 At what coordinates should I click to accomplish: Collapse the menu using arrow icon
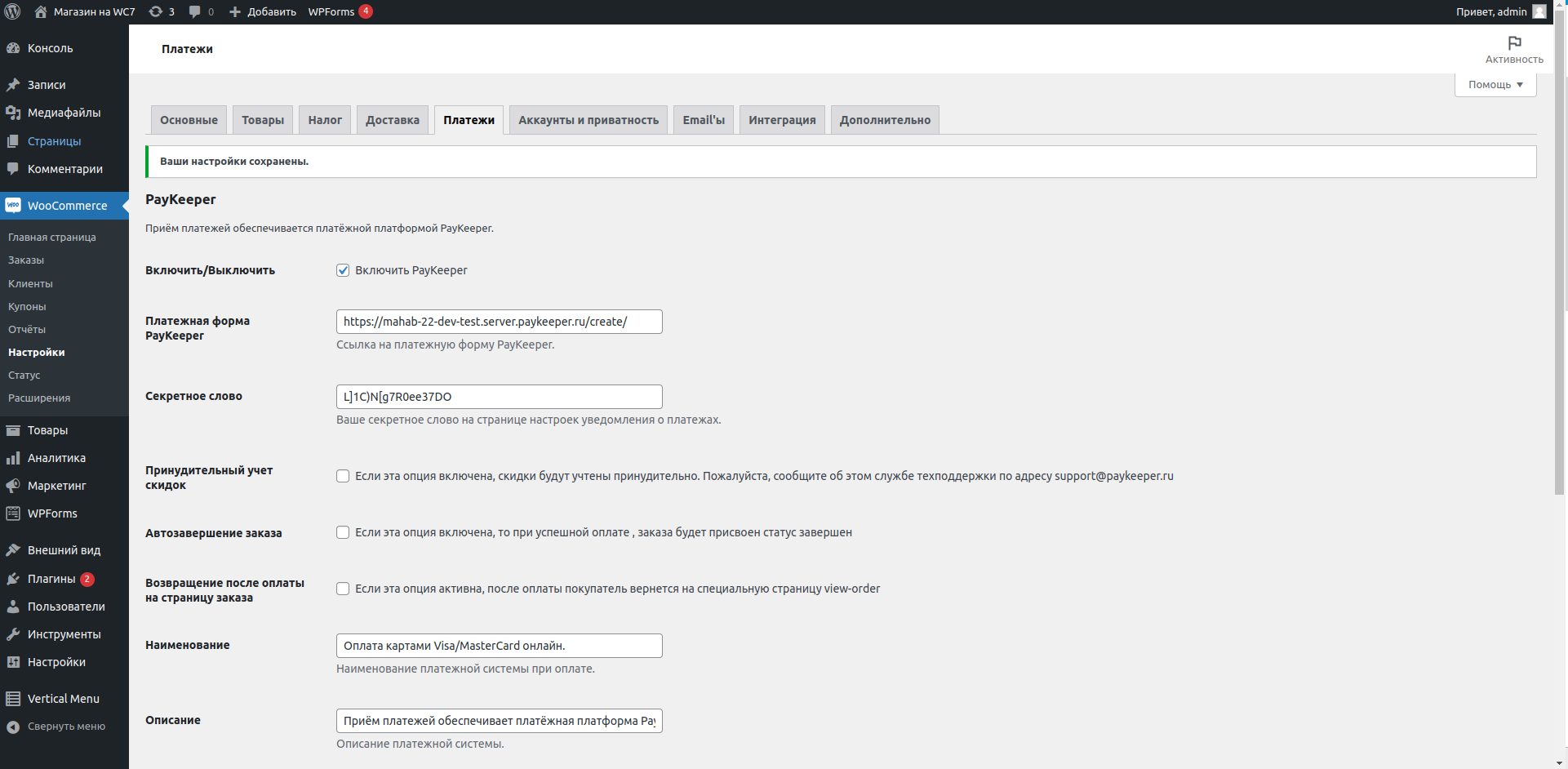pyautogui.click(x=13, y=727)
